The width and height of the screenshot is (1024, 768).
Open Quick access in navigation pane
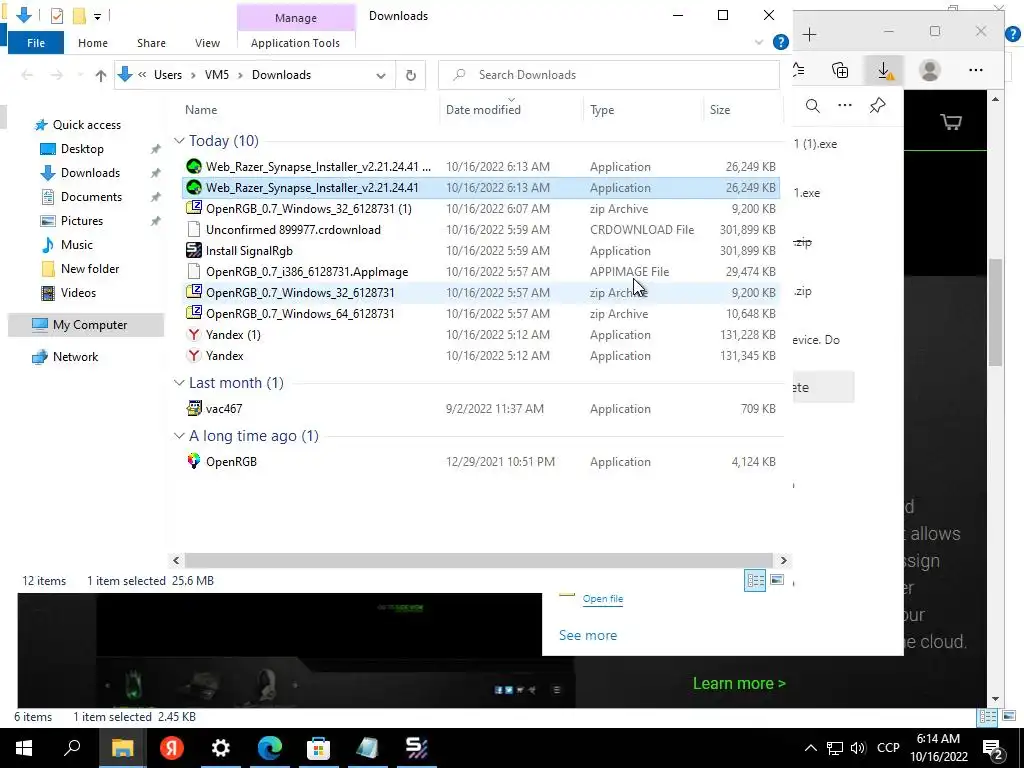point(86,125)
